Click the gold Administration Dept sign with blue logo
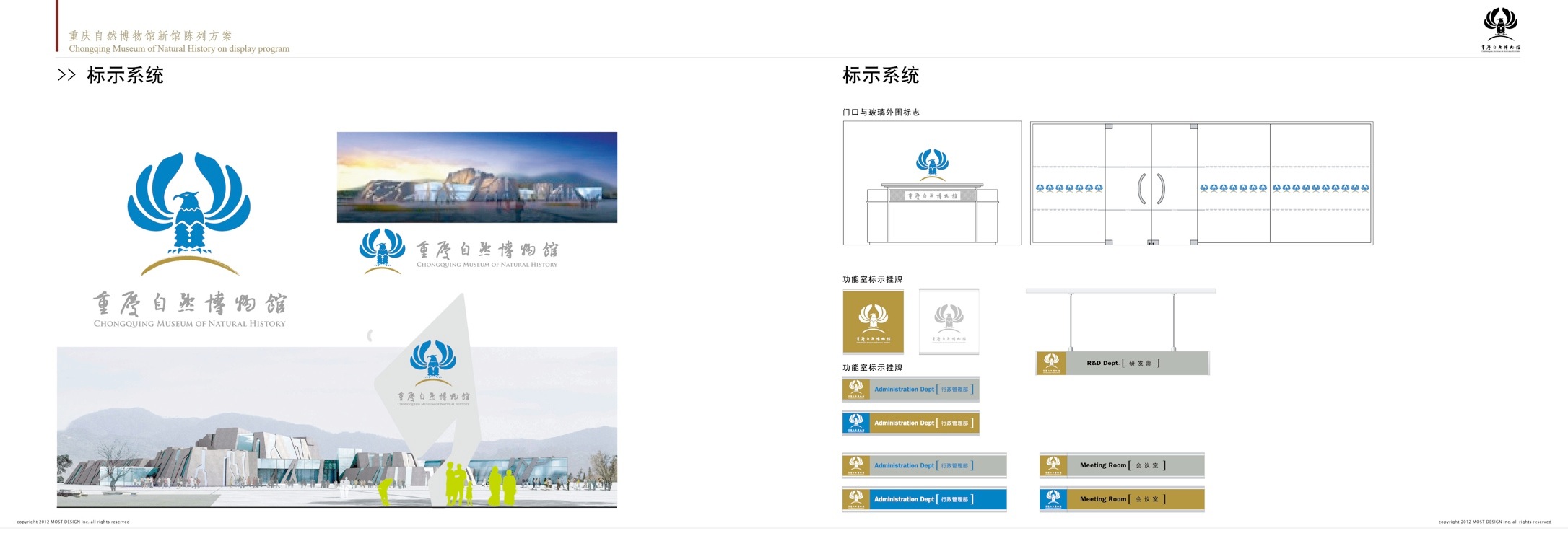Viewport: 1568px width, 554px height. (911, 423)
